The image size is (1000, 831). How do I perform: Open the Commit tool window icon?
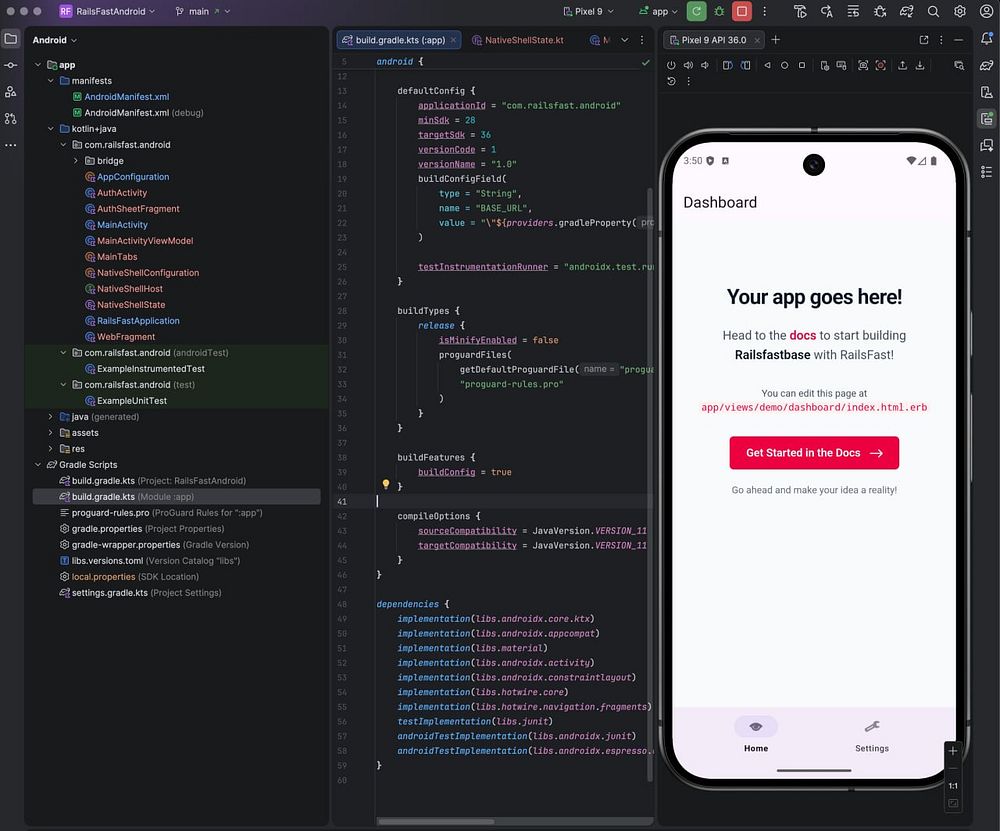(11, 65)
